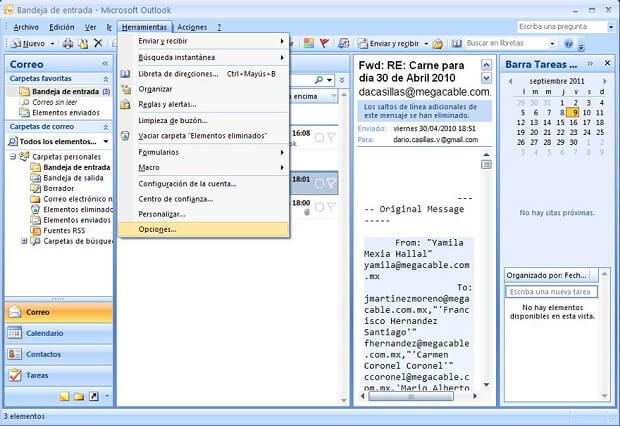Expand the Carpetas de búsqueda tree node
Screen dimensions: 620x426
pyautogui.click(x=24, y=240)
